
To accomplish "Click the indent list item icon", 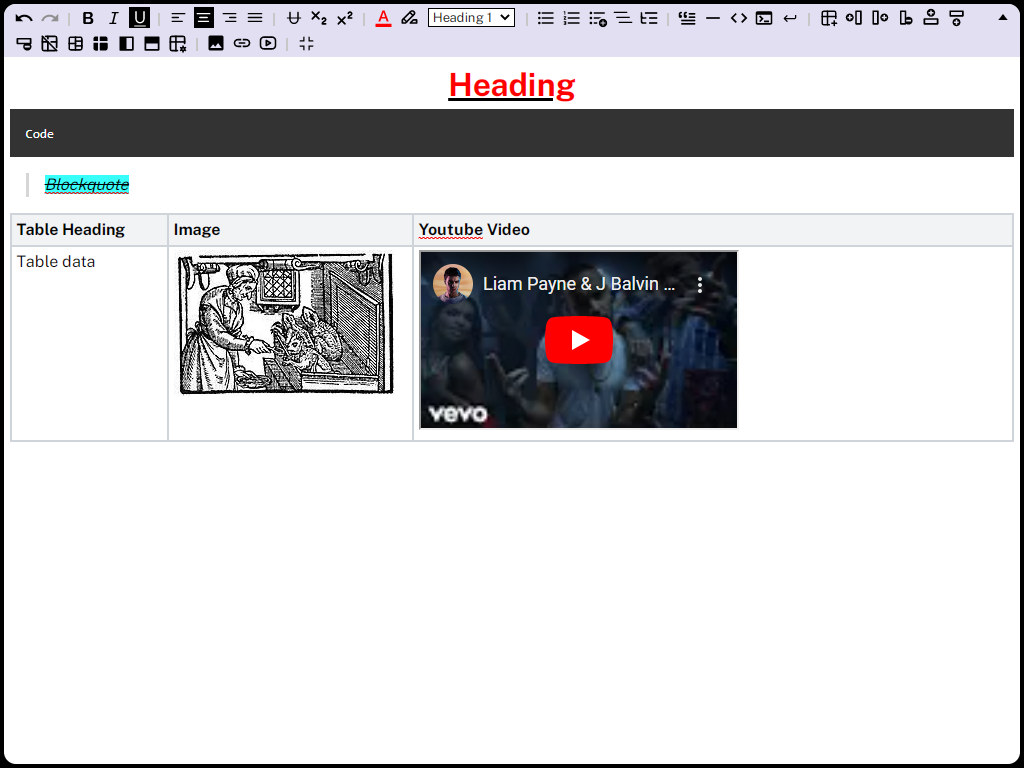I will point(649,18).
